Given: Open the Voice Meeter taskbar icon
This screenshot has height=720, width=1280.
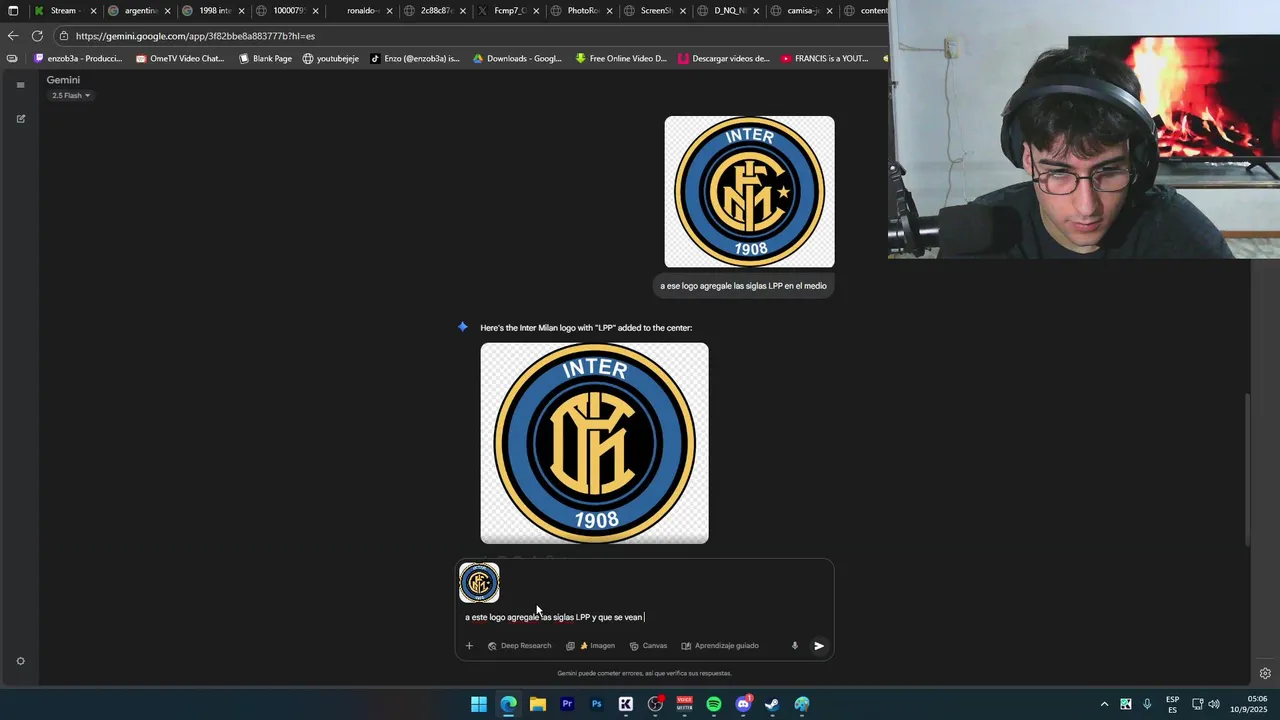Looking at the screenshot, I should coord(684,704).
